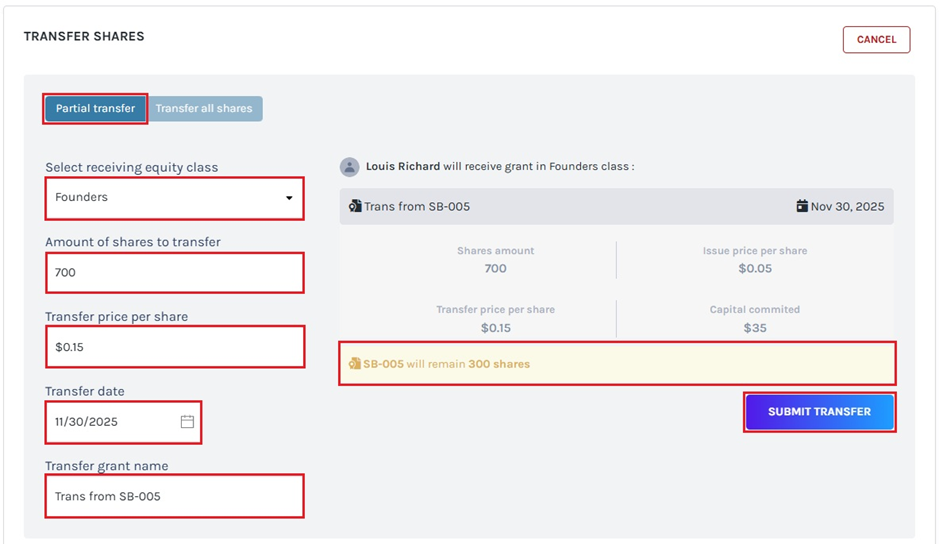
Task: Click the Capital commited $35 value
Action: click(x=754, y=328)
